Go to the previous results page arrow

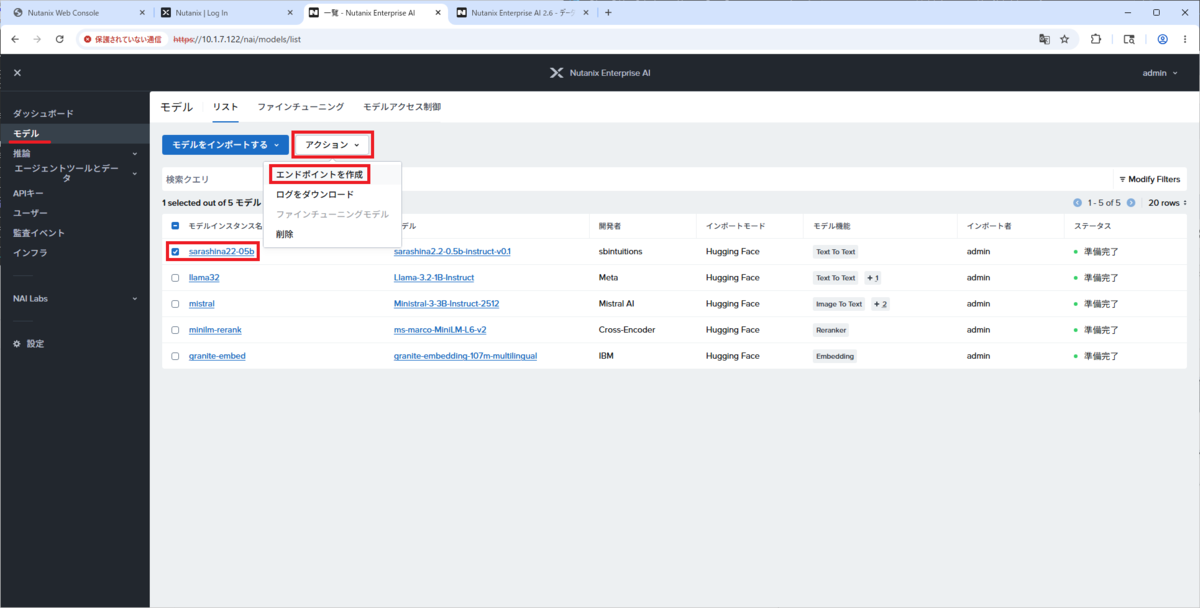point(1077,203)
